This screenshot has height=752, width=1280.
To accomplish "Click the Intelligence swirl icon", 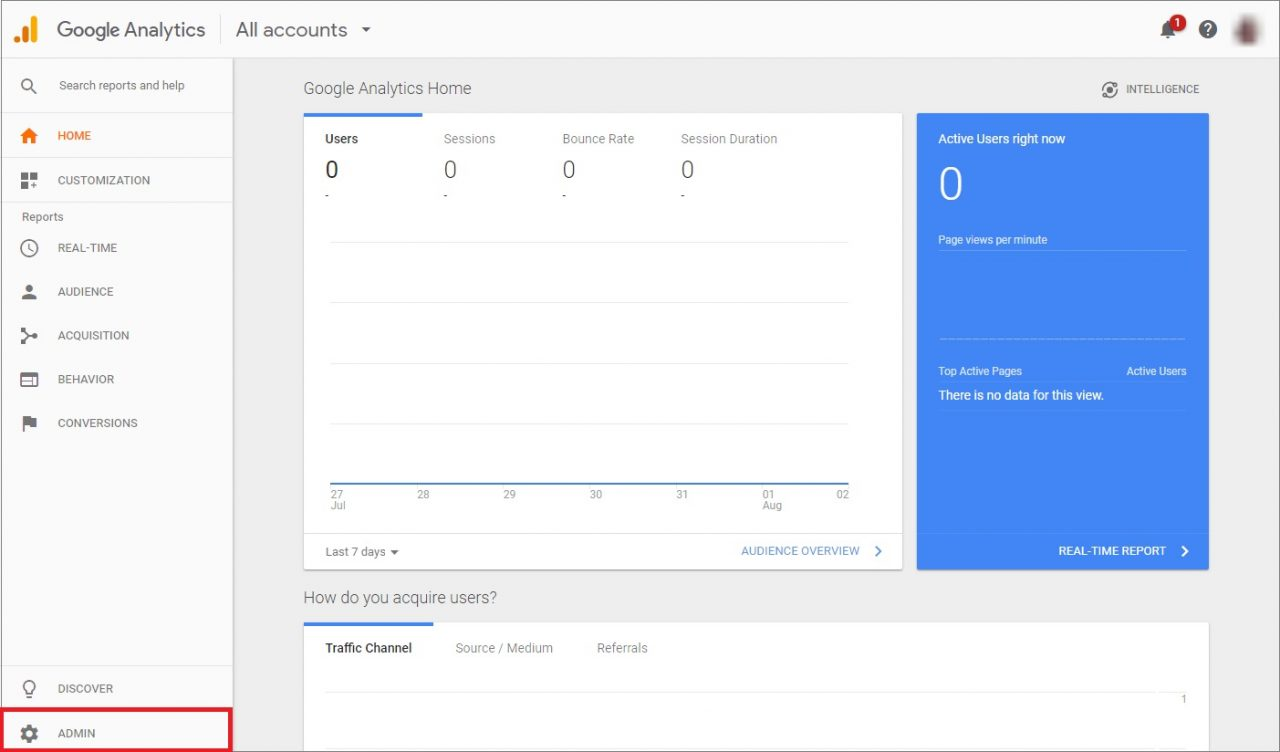I will pyautogui.click(x=1110, y=89).
